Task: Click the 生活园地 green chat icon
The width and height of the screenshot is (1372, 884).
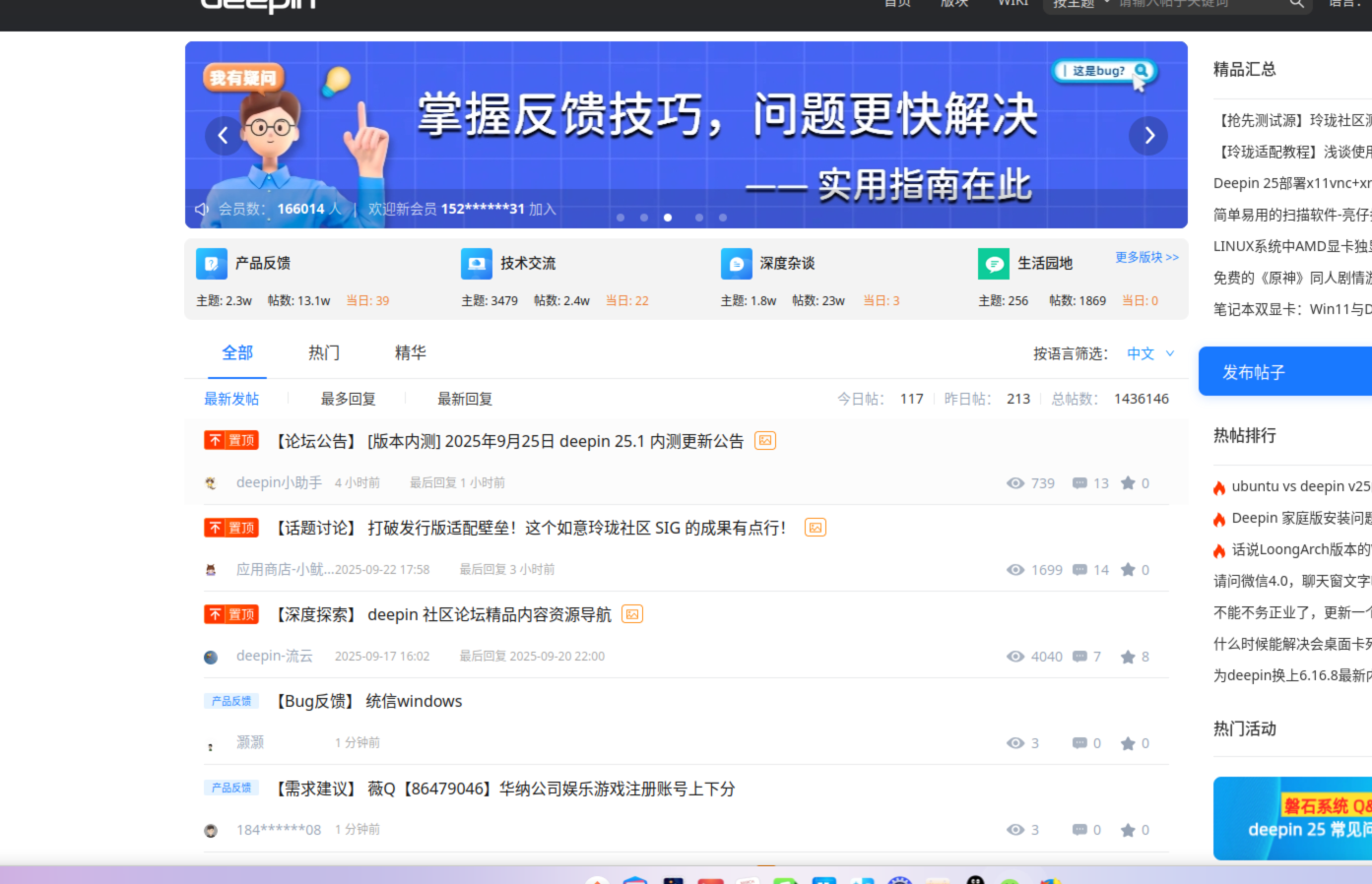Action: (x=994, y=264)
